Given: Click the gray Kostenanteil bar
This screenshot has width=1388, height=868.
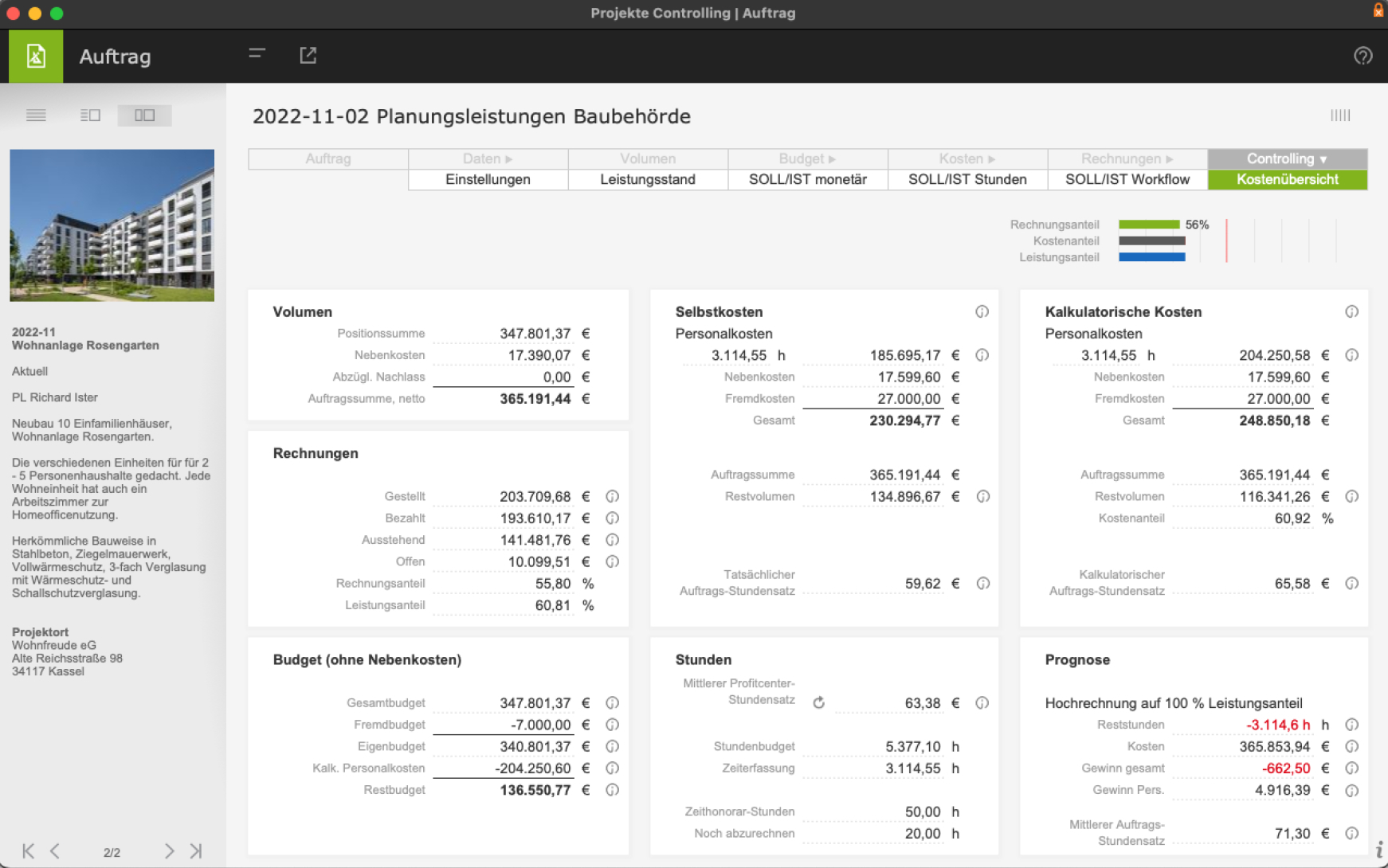Looking at the screenshot, I should (1152, 240).
